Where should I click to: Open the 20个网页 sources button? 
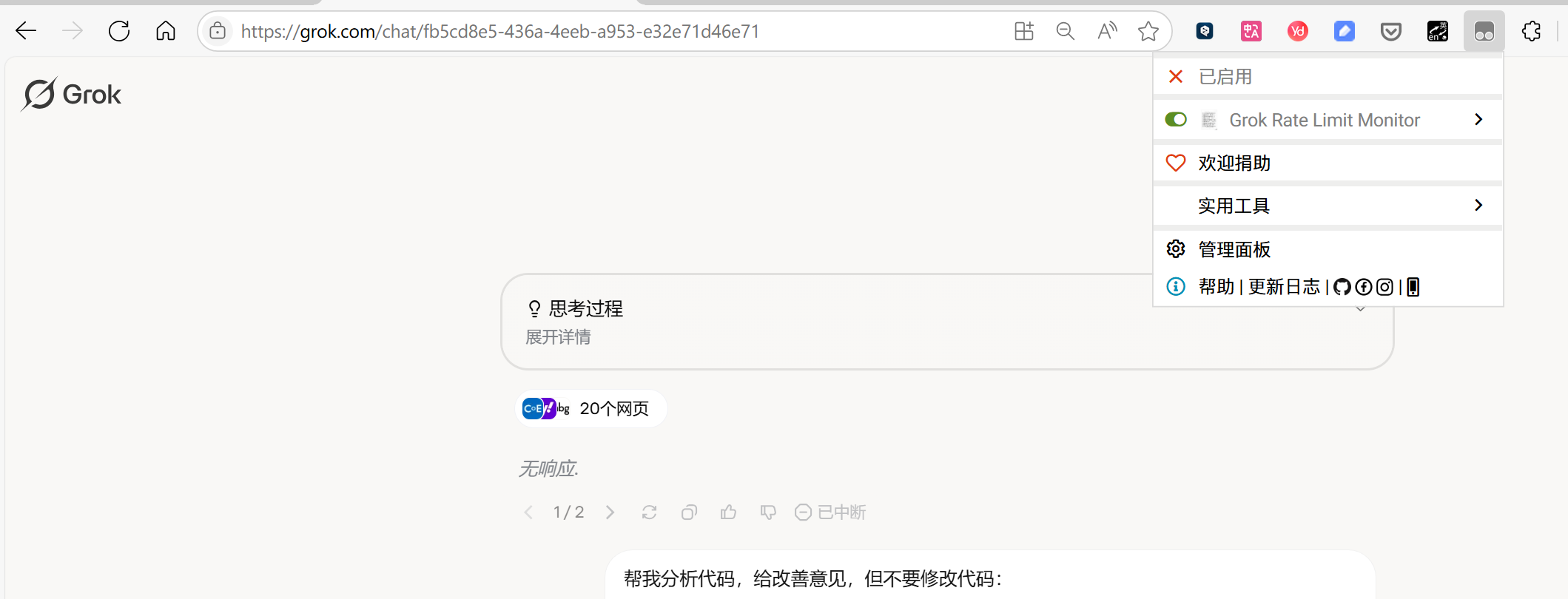coord(590,409)
